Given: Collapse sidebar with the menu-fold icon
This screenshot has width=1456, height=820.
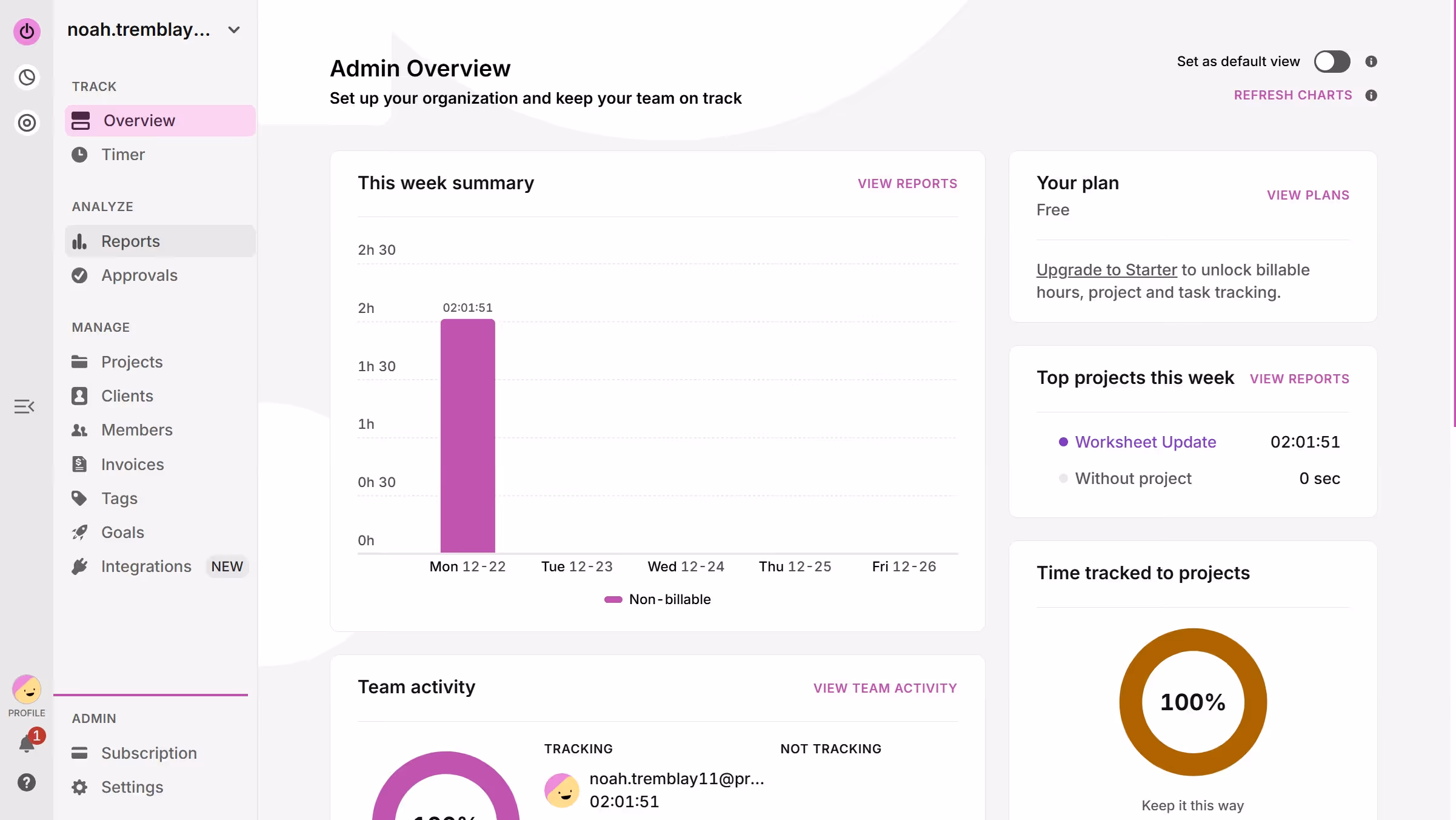Looking at the screenshot, I should [24, 406].
